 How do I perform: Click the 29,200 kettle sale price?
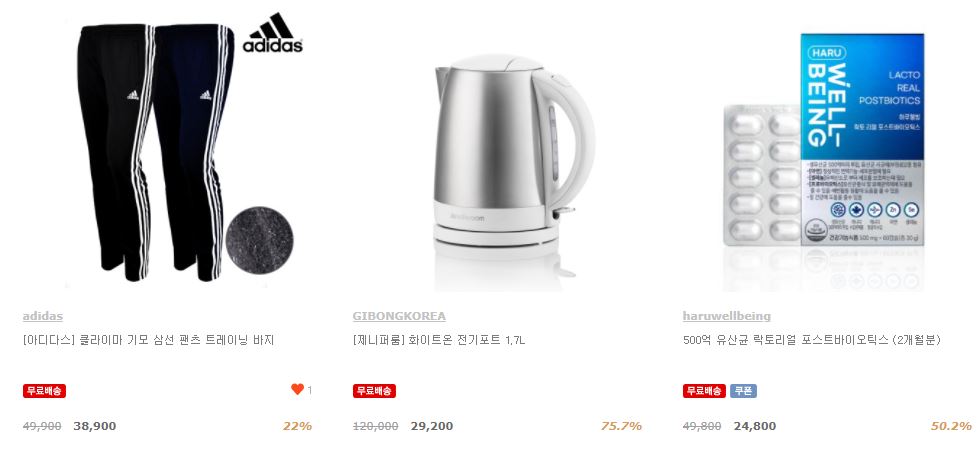432,426
